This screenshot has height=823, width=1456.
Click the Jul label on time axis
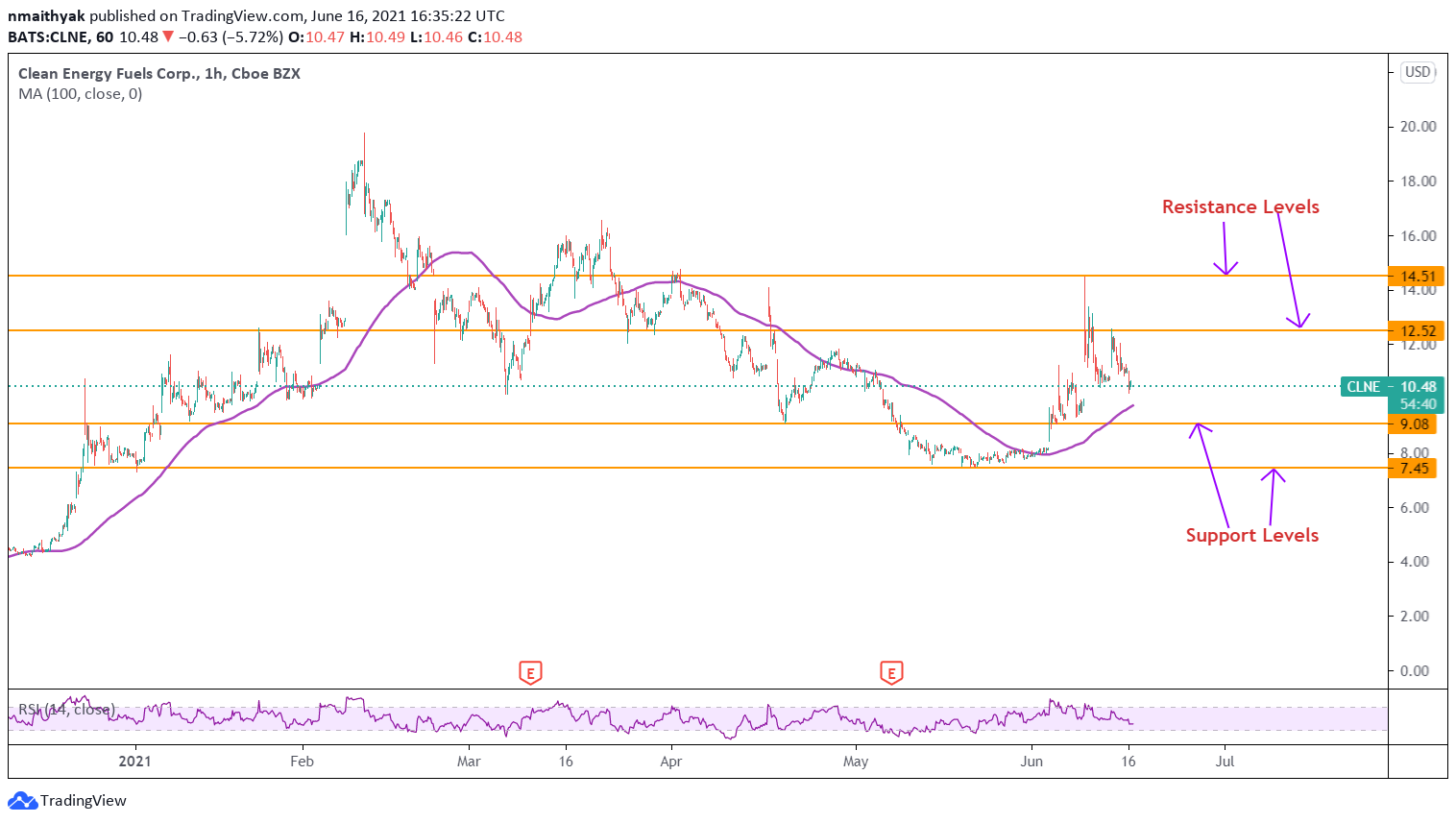(1225, 762)
